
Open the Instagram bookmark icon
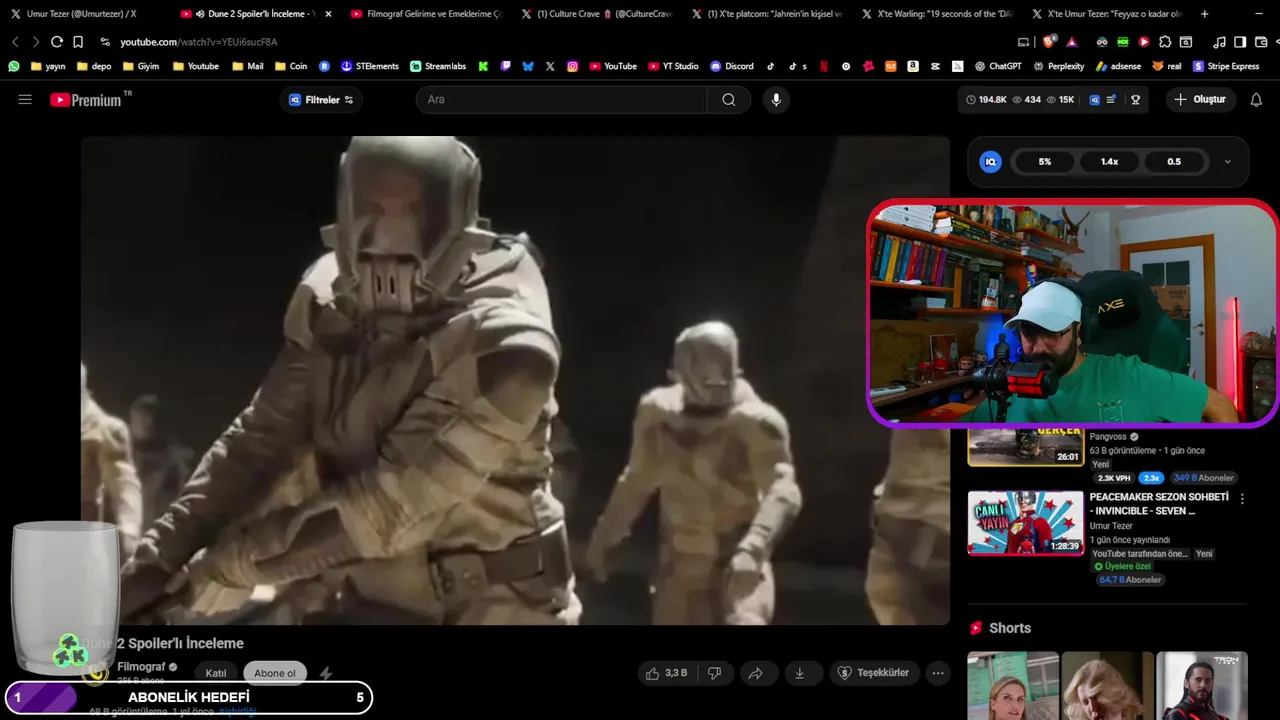point(573,66)
